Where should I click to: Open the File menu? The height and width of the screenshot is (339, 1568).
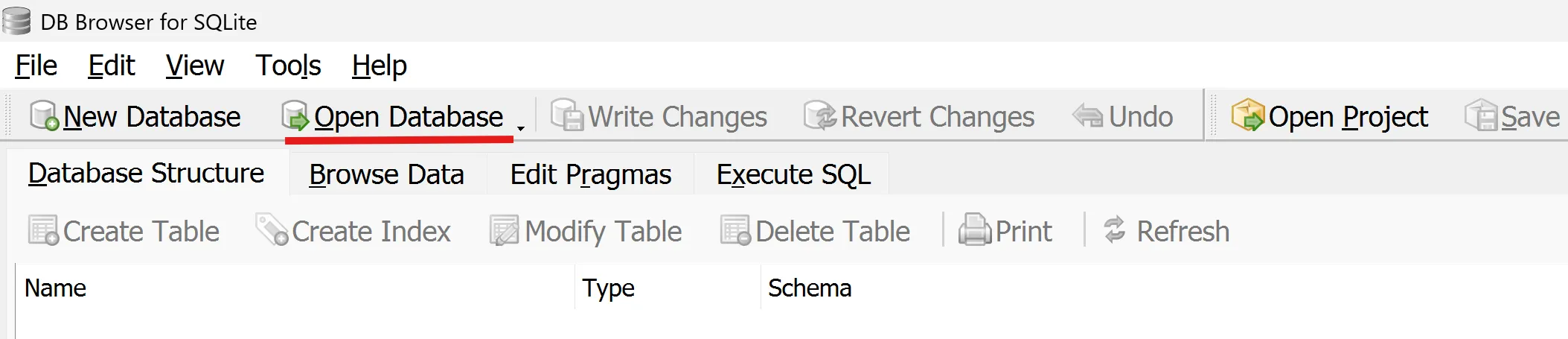pyautogui.click(x=36, y=66)
